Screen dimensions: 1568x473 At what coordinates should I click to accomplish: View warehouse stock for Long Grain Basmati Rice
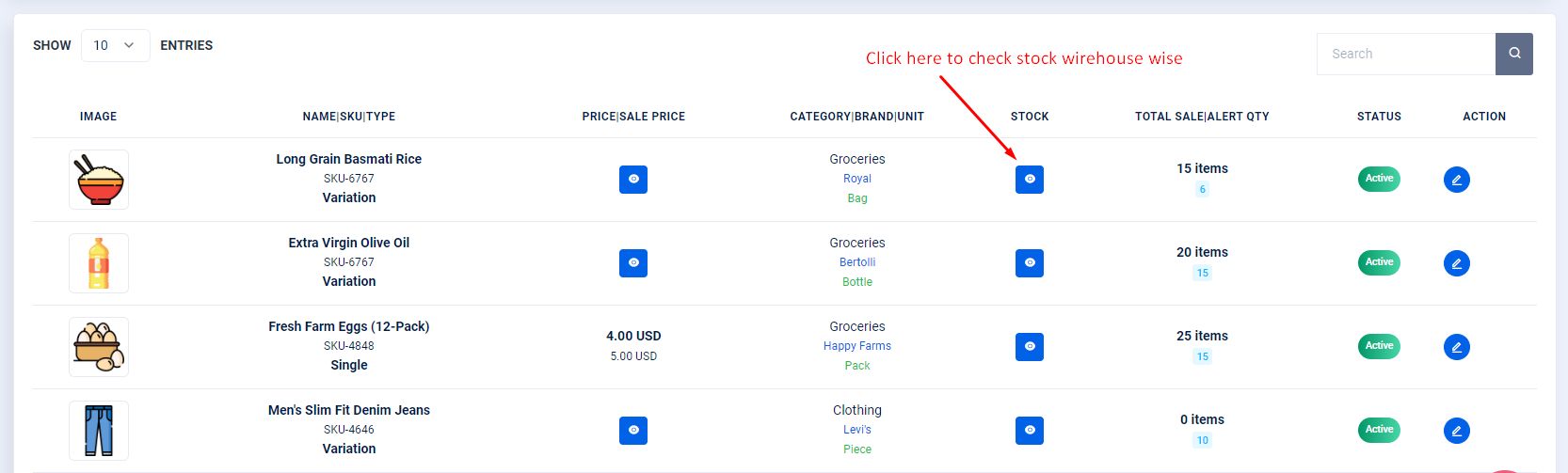(1029, 180)
